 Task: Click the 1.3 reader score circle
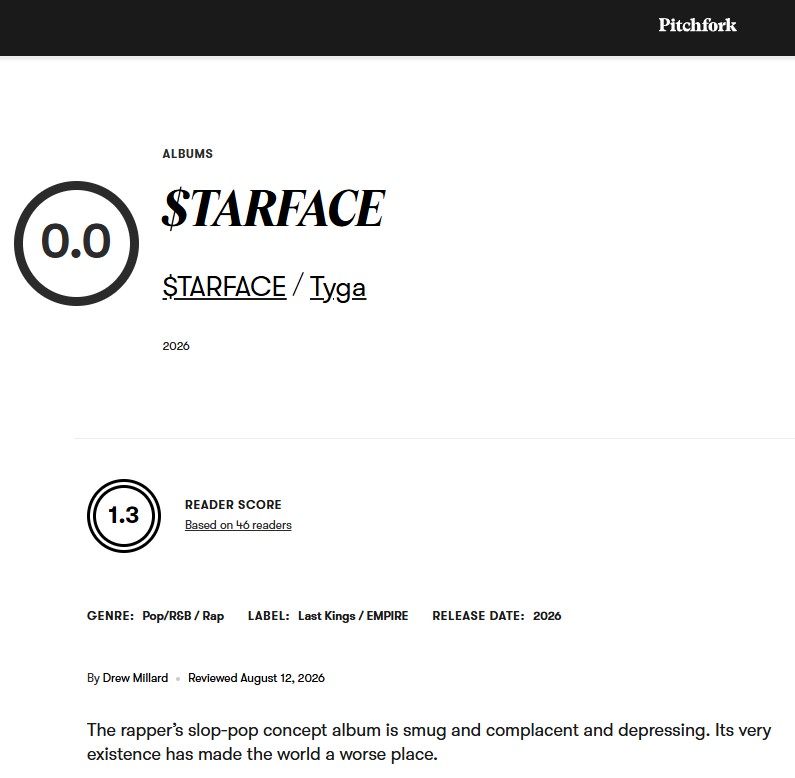pos(124,516)
